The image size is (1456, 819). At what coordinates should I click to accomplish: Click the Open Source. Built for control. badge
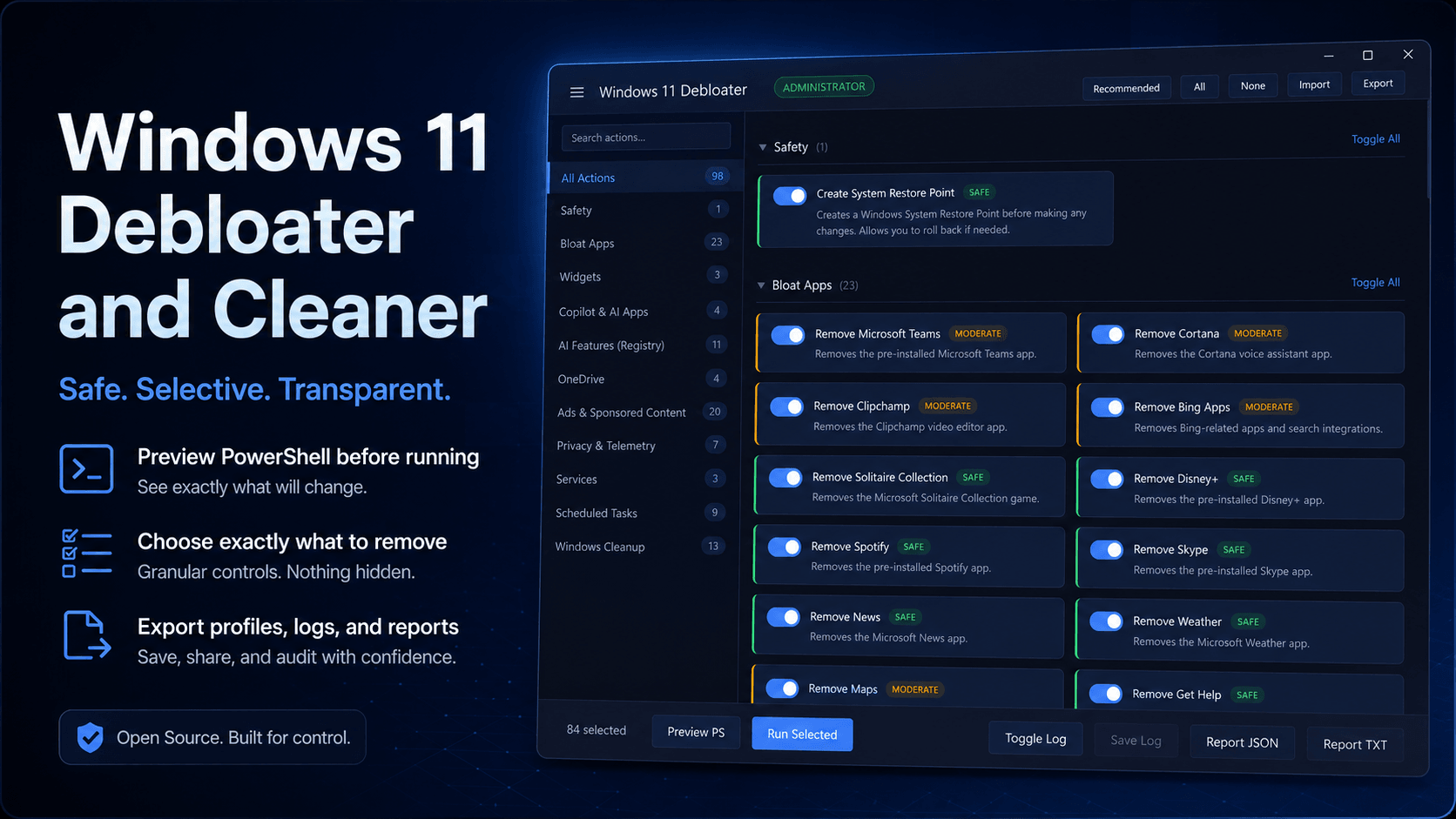212,738
